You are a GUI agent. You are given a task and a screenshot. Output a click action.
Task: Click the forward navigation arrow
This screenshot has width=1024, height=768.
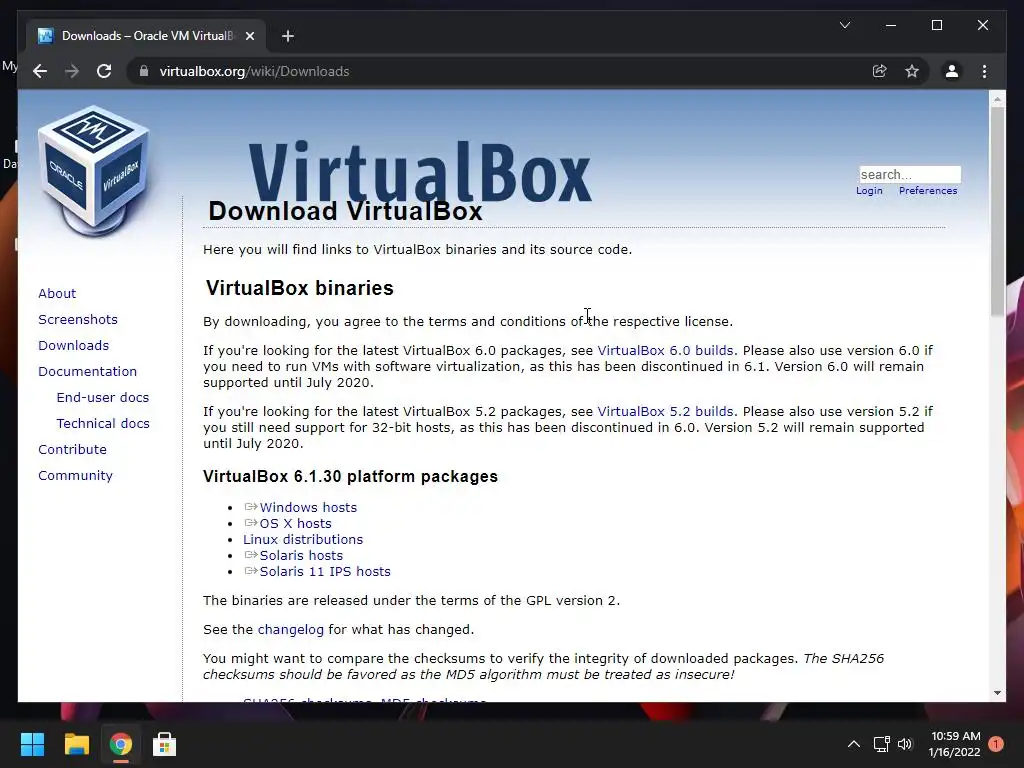pos(72,71)
